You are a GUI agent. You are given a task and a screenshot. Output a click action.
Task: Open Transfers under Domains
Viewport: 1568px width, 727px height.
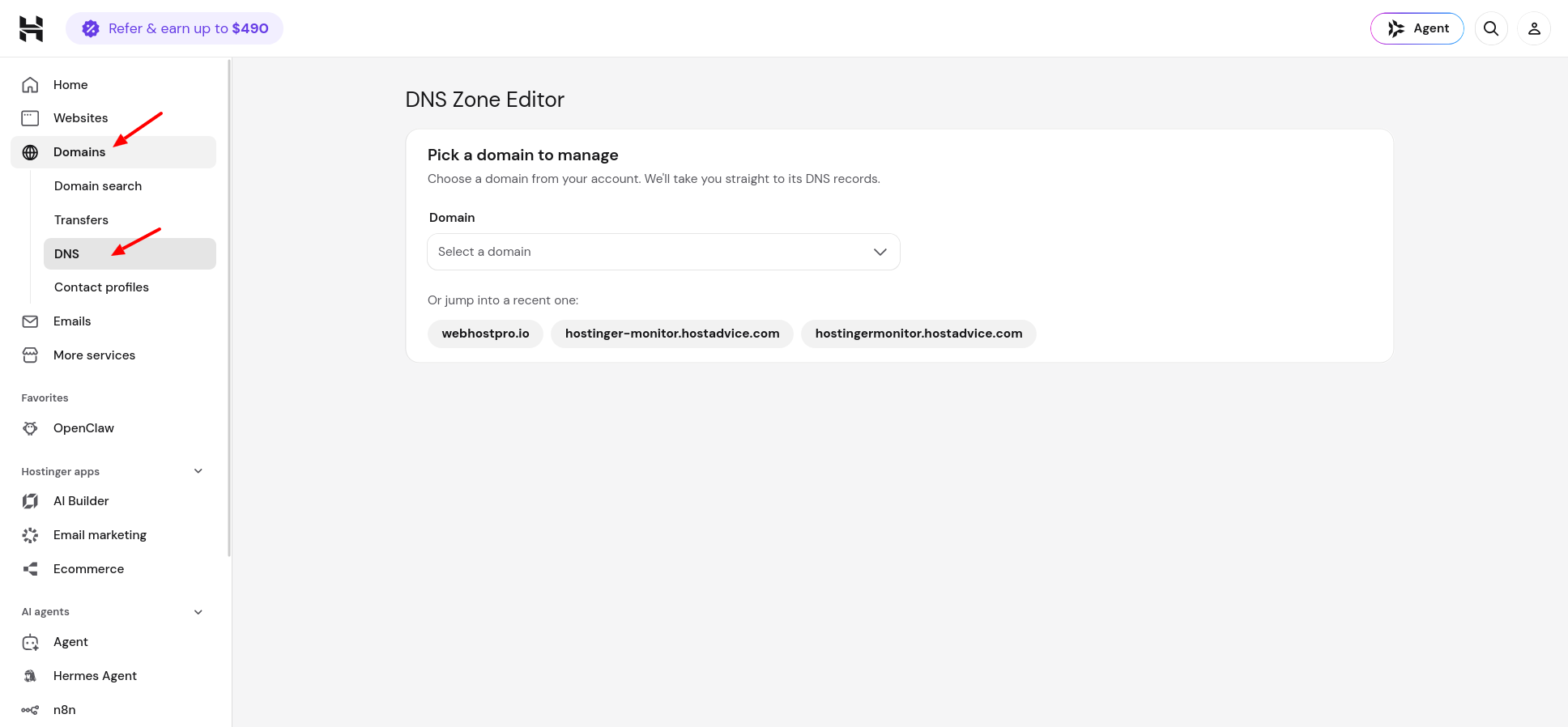coord(130,220)
